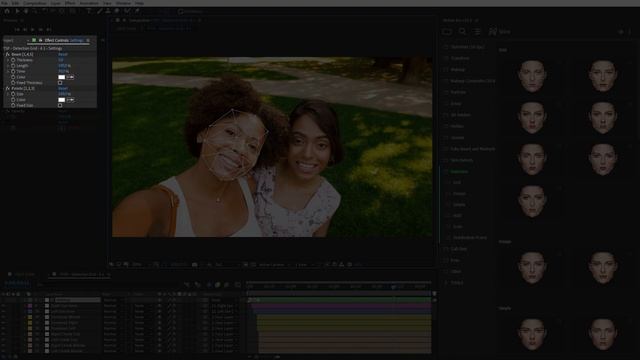Select the Selection tool in the toolbar
The image size is (640, 360).
coord(17,11)
